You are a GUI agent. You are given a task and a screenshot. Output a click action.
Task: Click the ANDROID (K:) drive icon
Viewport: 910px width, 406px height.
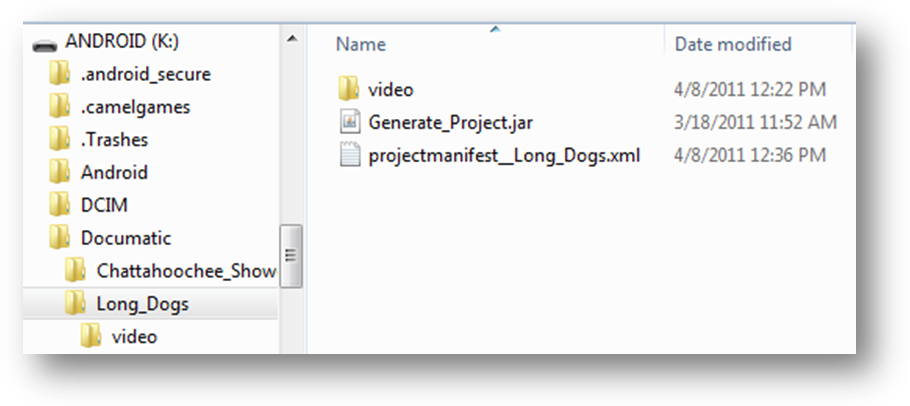point(45,43)
